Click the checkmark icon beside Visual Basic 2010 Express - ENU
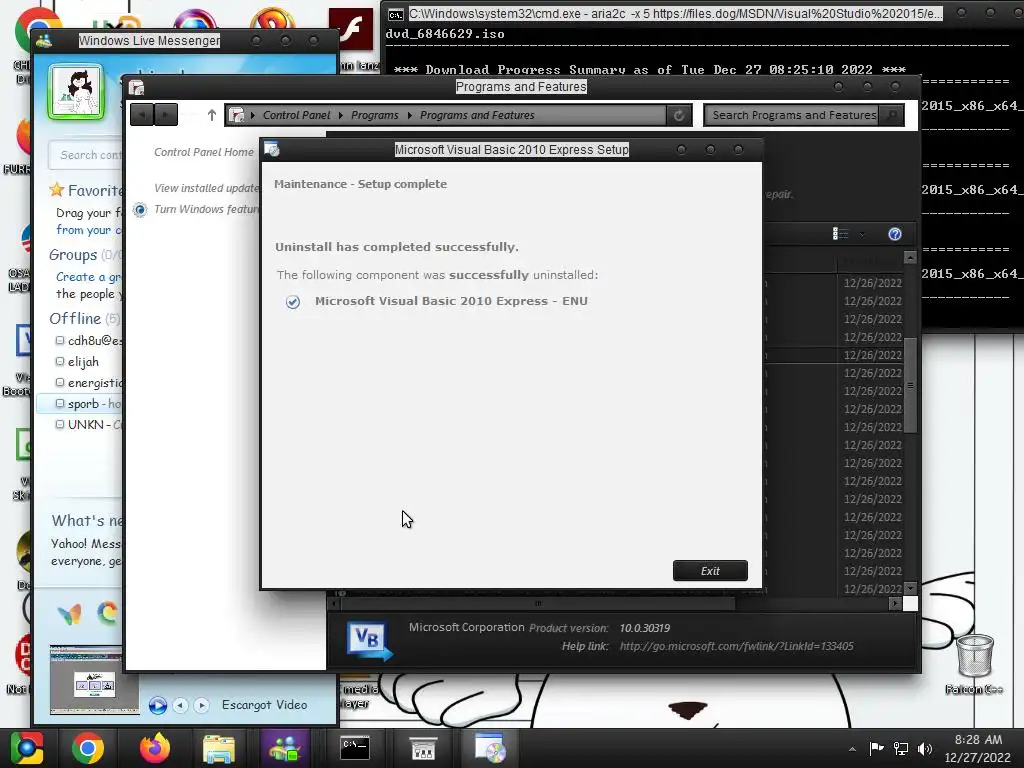Image resolution: width=1024 pixels, height=768 pixels. [293, 302]
